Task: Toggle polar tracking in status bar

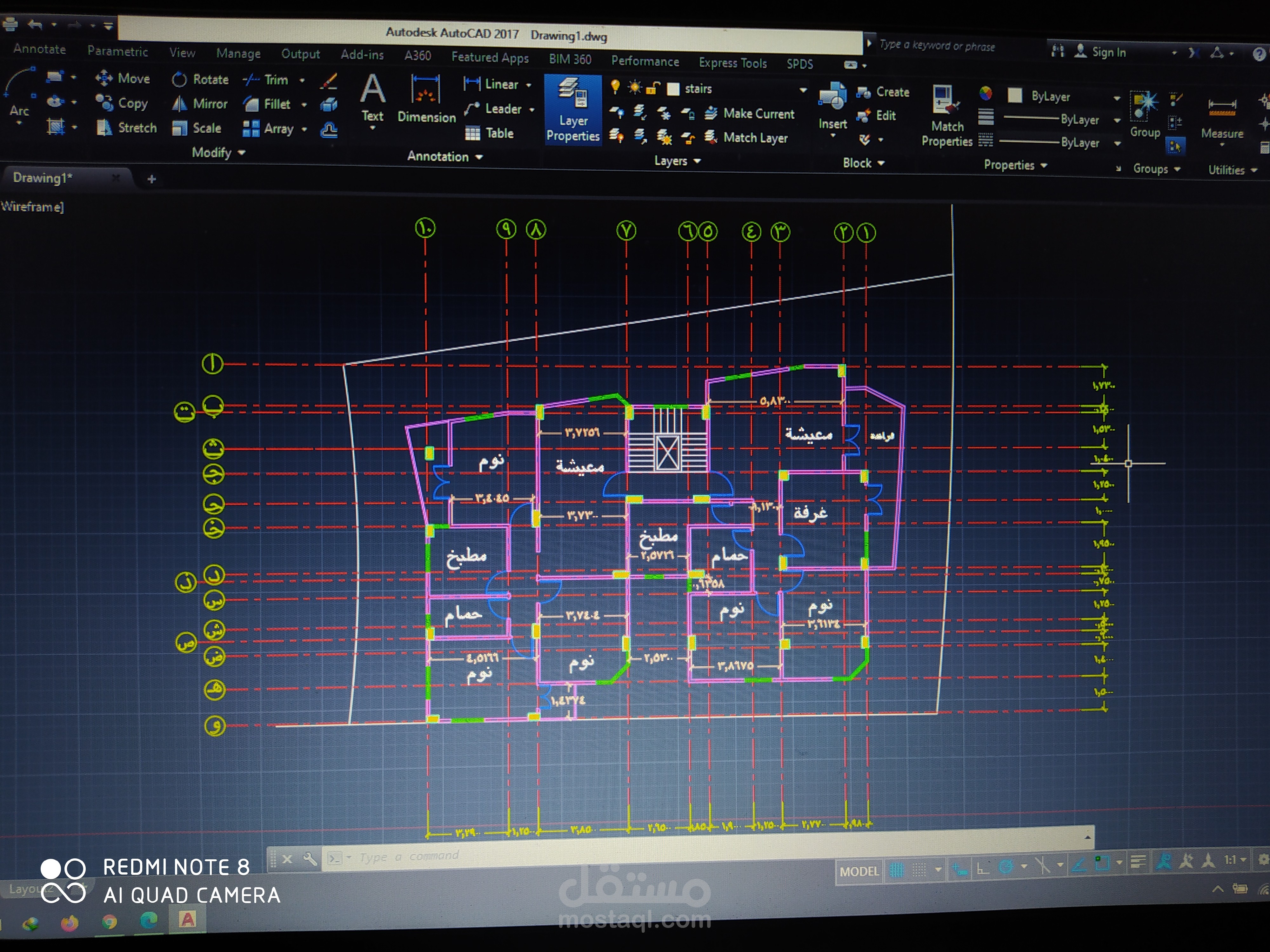Action: click(x=1006, y=867)
